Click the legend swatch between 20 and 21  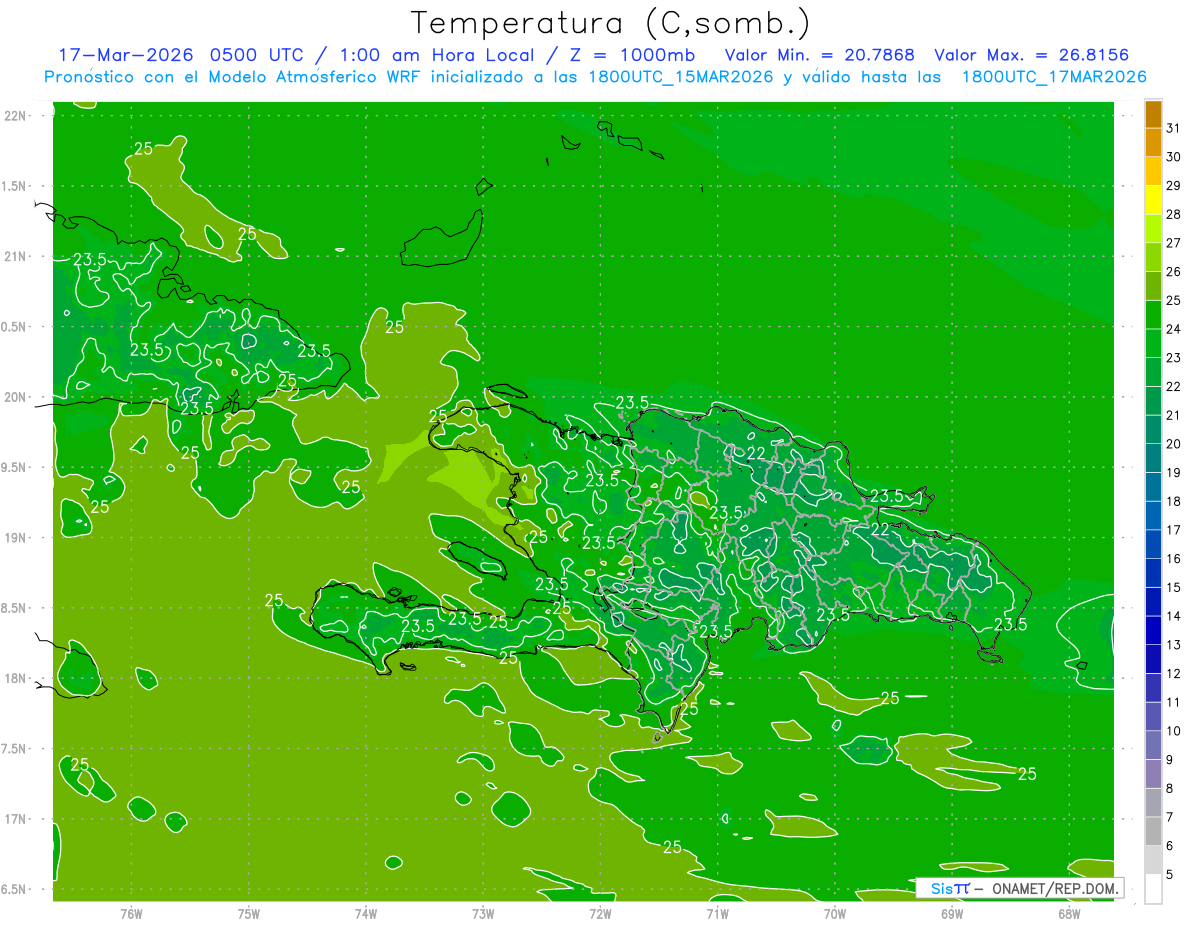[x=1153, y=430]
